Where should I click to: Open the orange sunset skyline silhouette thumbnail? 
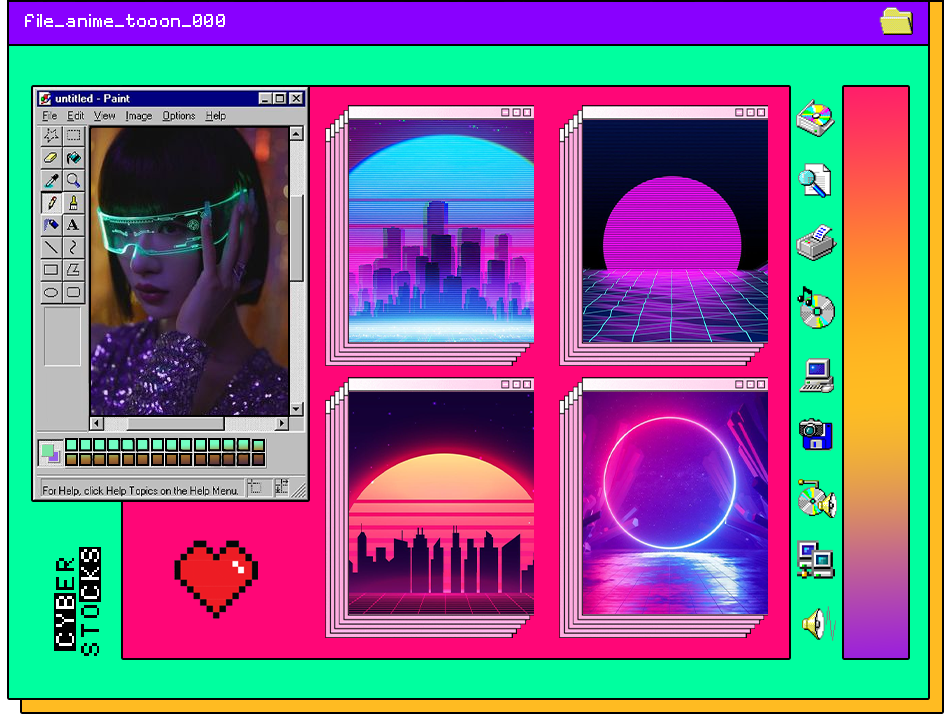tap(441, 503)
